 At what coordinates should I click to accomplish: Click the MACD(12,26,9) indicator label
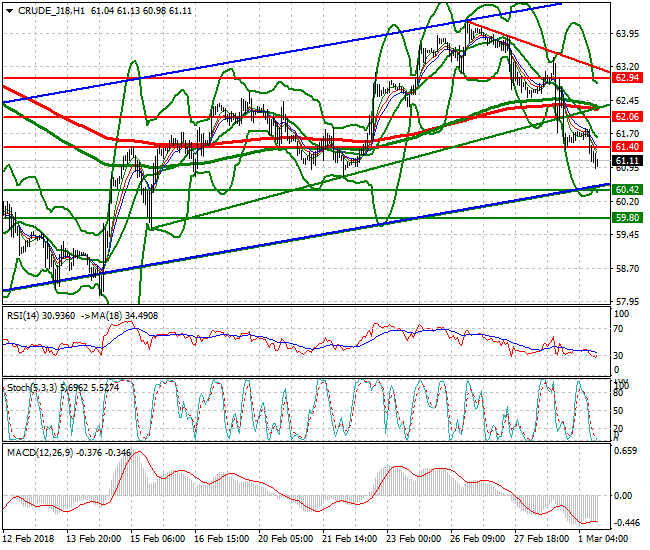point(69,453)
